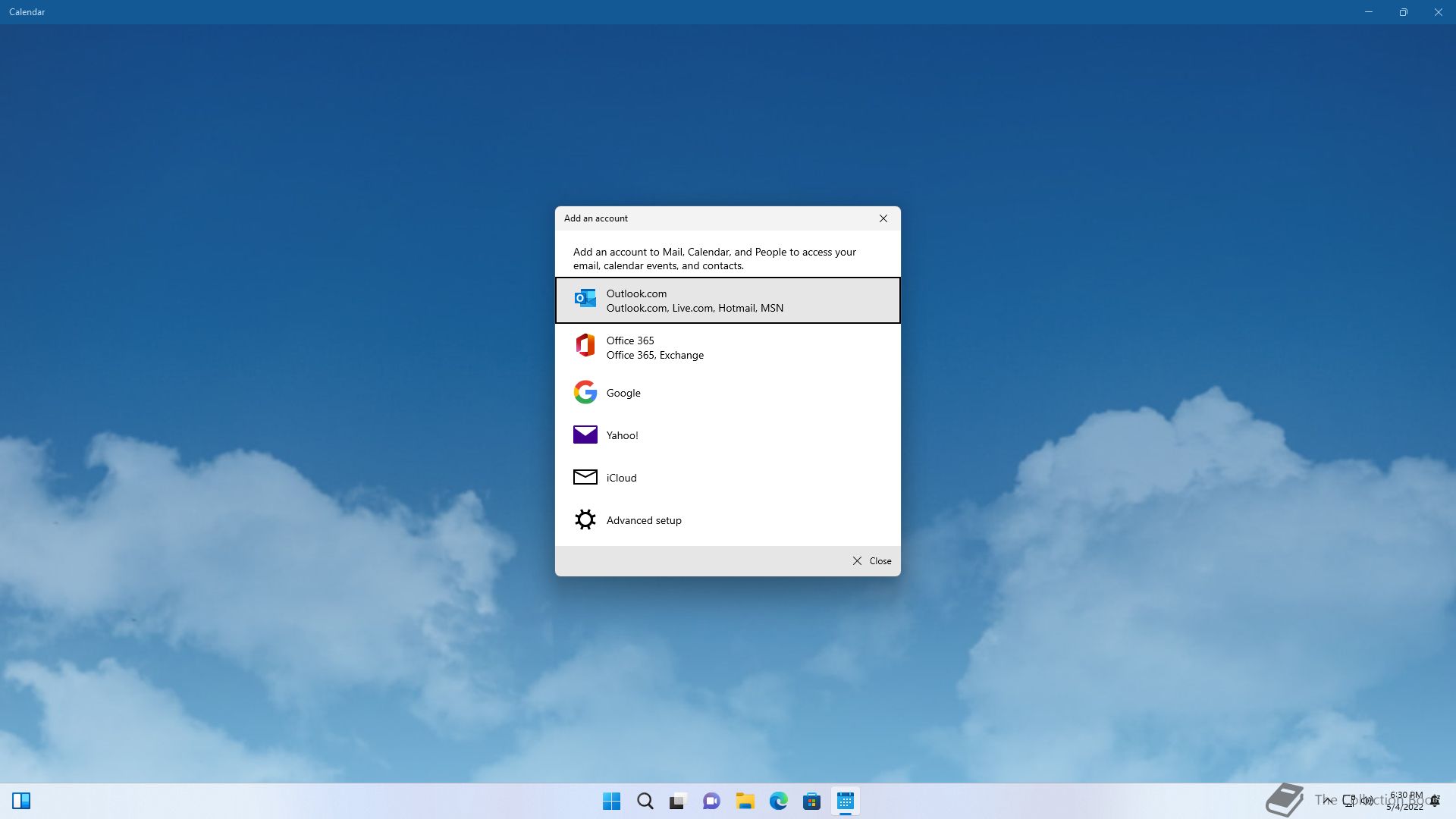The height and width of the screenshot is (819, 1456).
Task: Open Microsoft Store from taskbar
Action: point(811,801)
